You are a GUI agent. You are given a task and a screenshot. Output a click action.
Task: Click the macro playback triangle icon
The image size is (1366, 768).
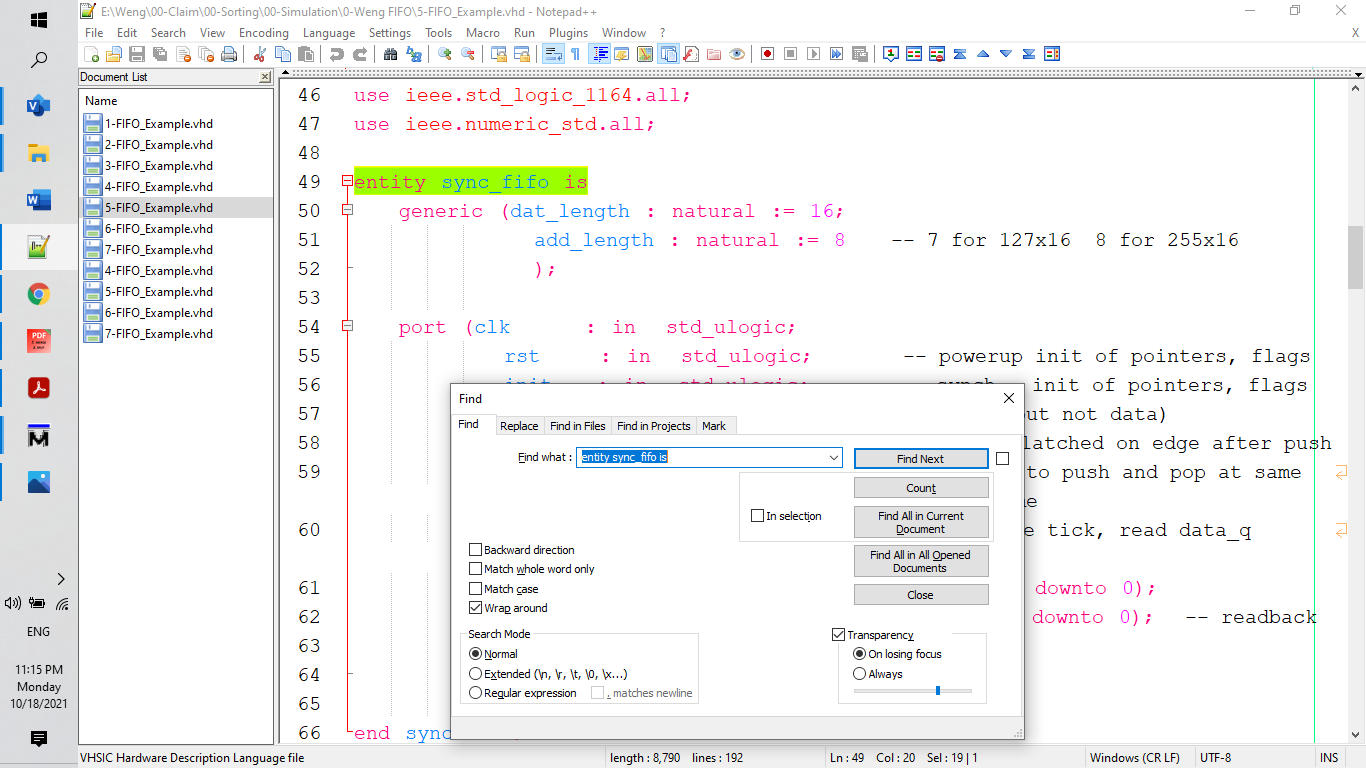813,54
